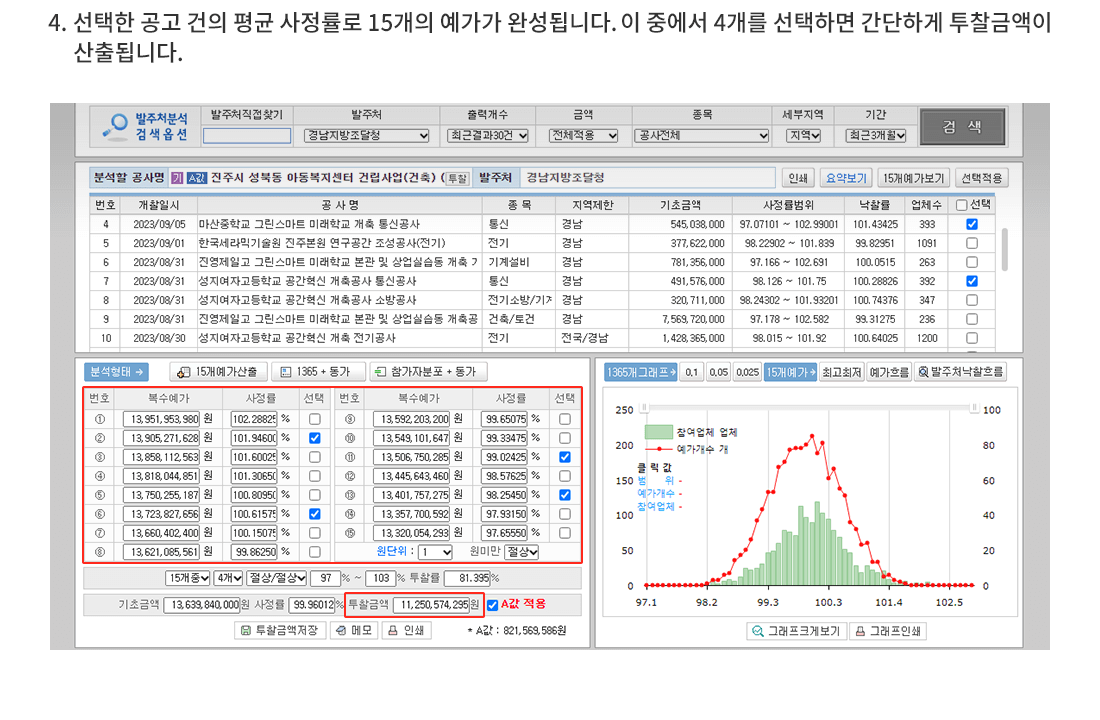Open the 메모 note button
Viewport: 1100px width, 720px height.
tap(353, 631)
